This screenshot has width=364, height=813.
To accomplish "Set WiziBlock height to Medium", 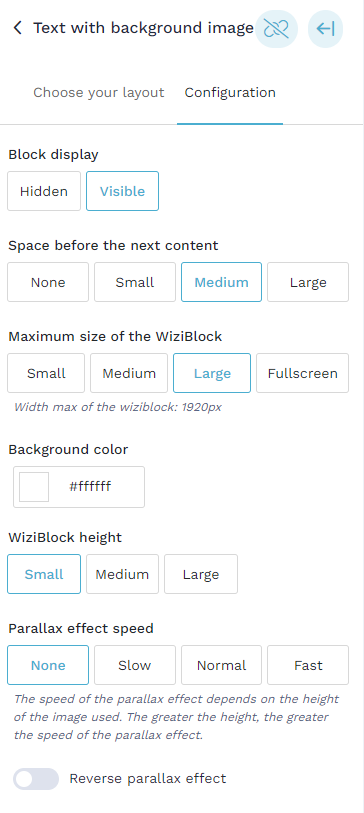I will coord(122,574).
